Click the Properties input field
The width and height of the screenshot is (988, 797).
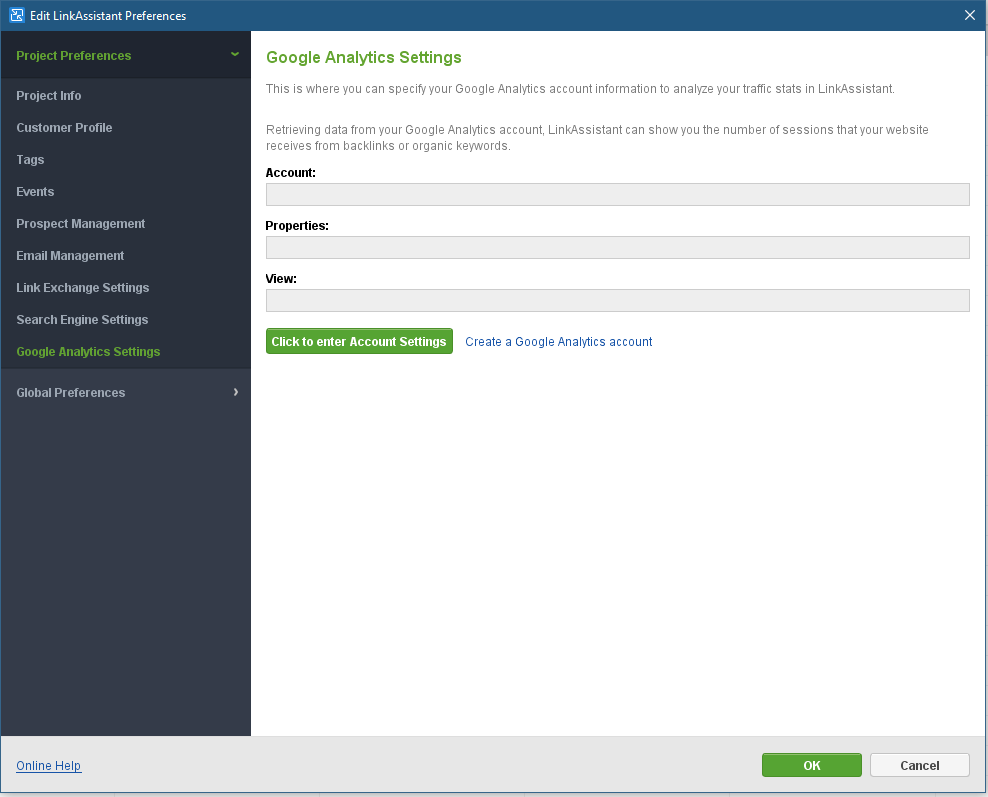click(x=618, y=248)
